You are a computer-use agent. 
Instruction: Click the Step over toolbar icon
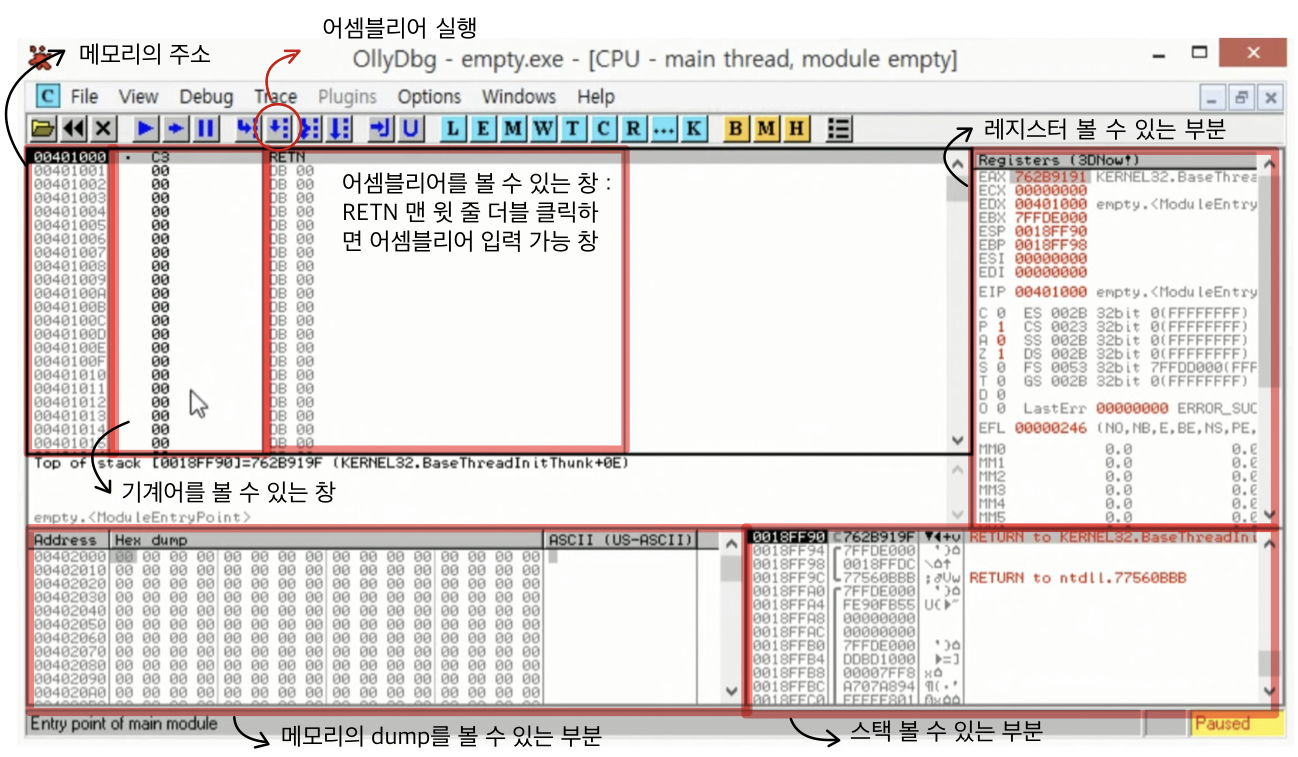[279, 128]
